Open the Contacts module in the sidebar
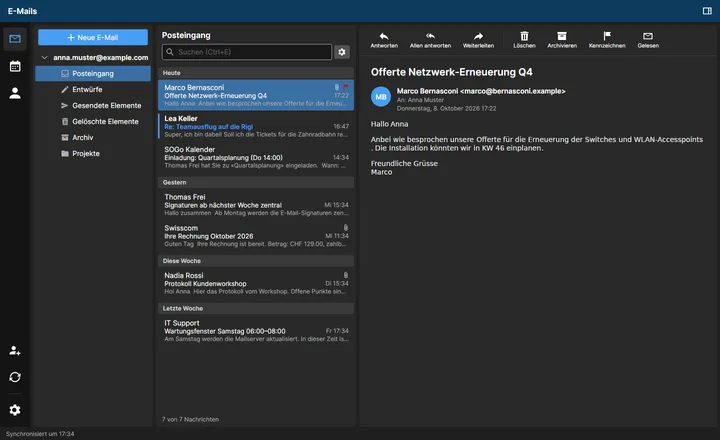 (x=15, y=93)
